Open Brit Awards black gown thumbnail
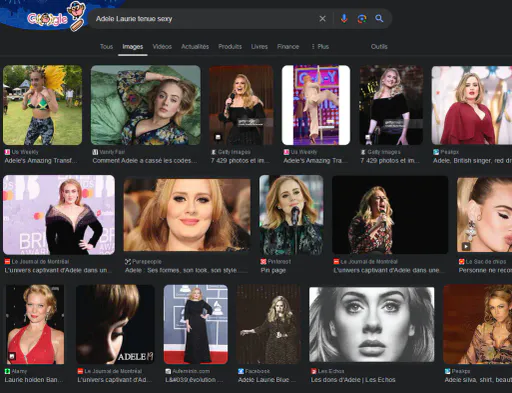 pyautogui.click(x=59, y=215)
